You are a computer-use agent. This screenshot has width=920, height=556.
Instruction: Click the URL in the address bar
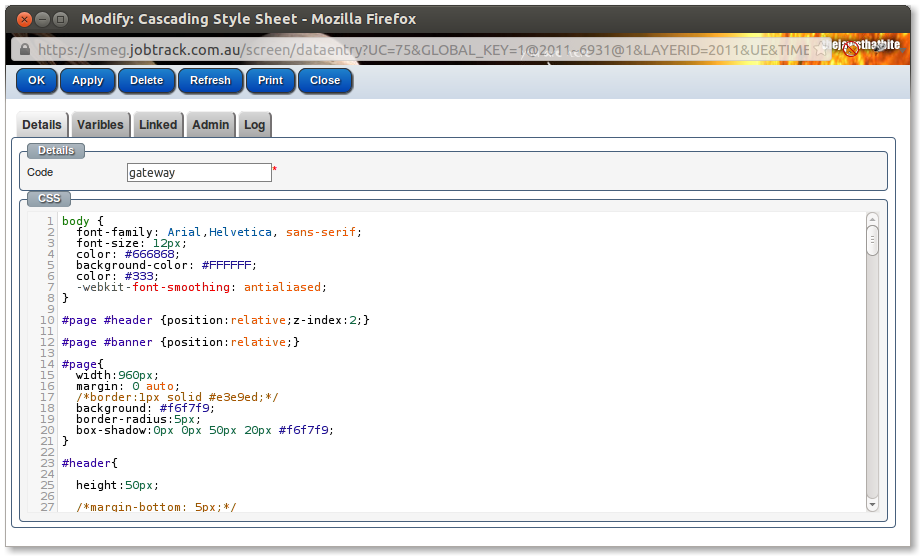pyautogui.click(x=420, y=49)
